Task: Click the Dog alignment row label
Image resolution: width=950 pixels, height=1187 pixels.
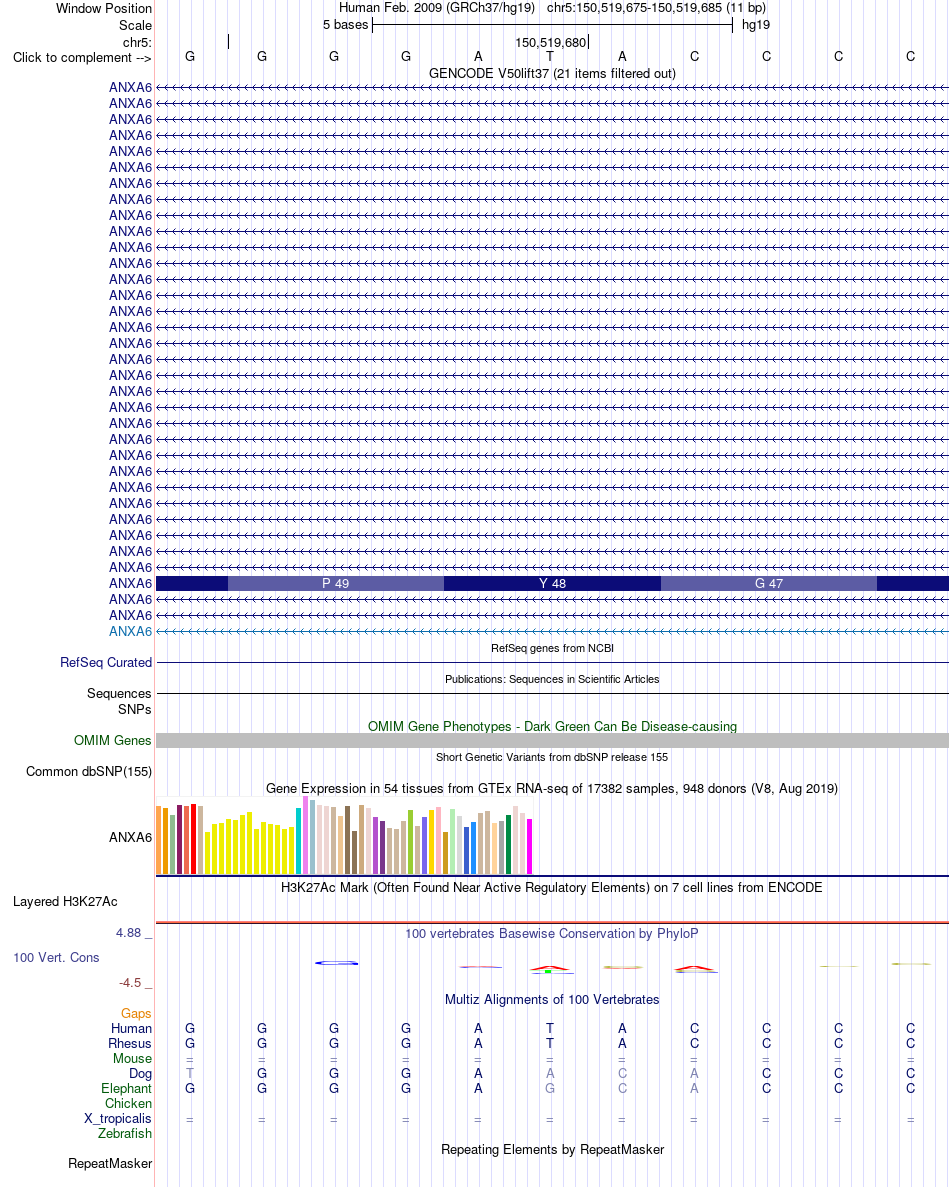Action: coord(141,1073)
